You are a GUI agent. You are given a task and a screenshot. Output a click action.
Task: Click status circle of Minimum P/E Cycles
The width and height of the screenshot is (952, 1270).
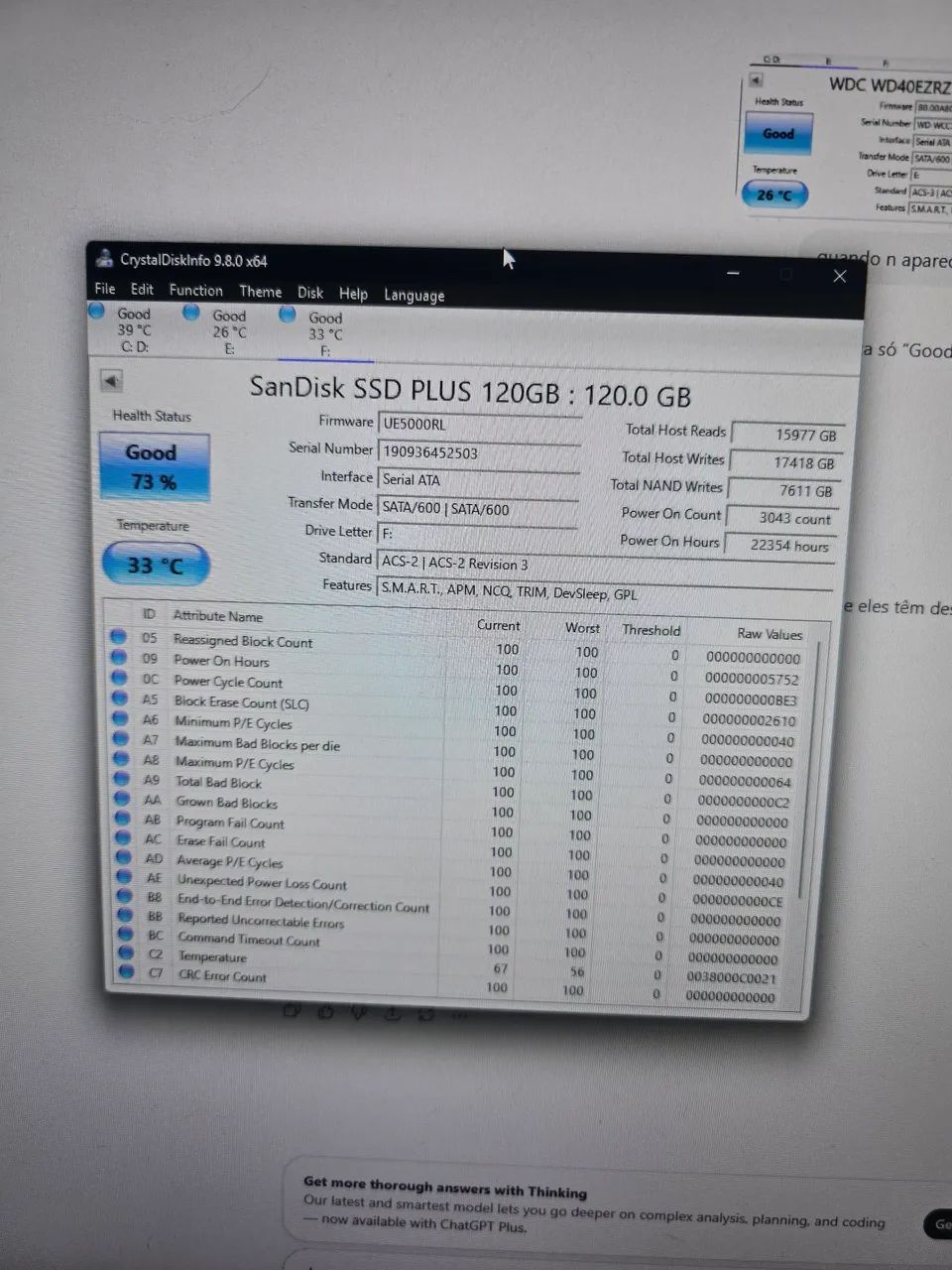121,718
